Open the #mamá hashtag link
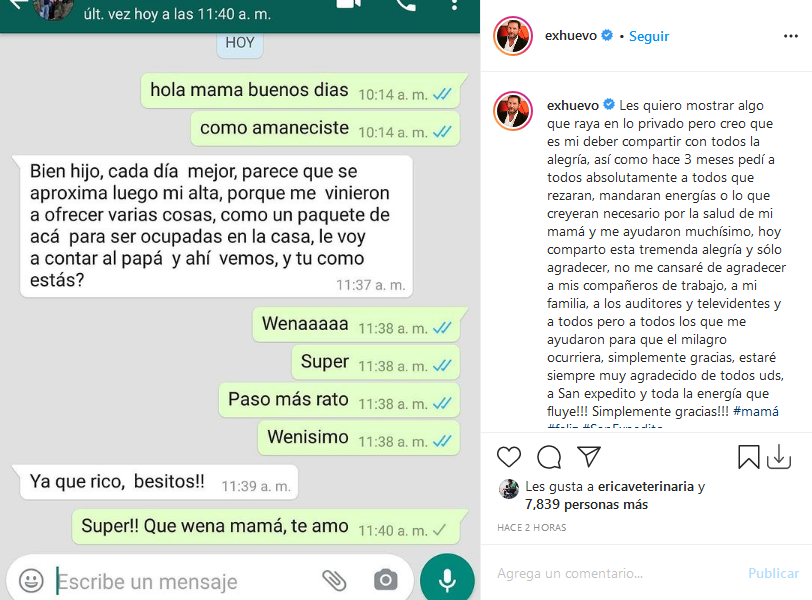 756,412
